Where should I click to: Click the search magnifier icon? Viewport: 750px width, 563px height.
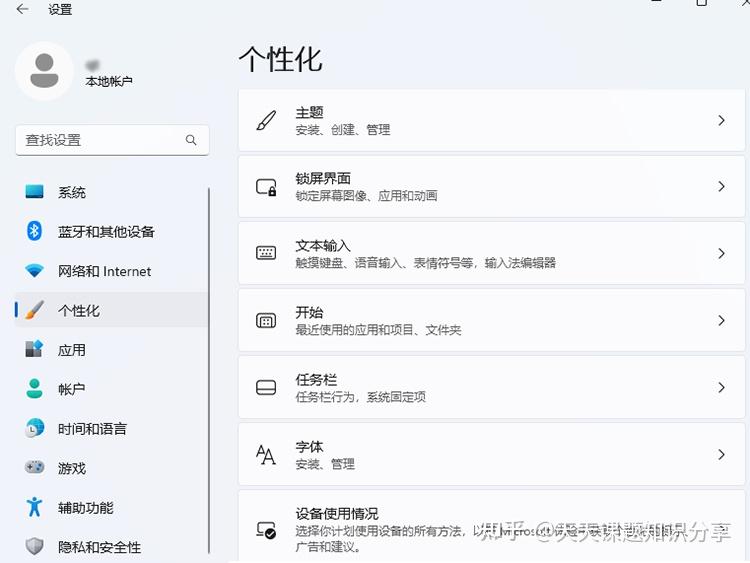pyautogui.click(x=191, y=140)
